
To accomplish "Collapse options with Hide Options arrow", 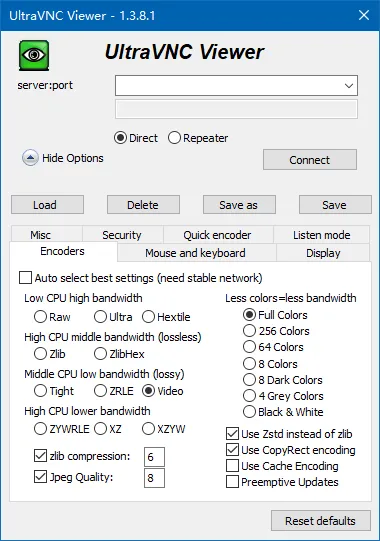I will coord(30,158).
